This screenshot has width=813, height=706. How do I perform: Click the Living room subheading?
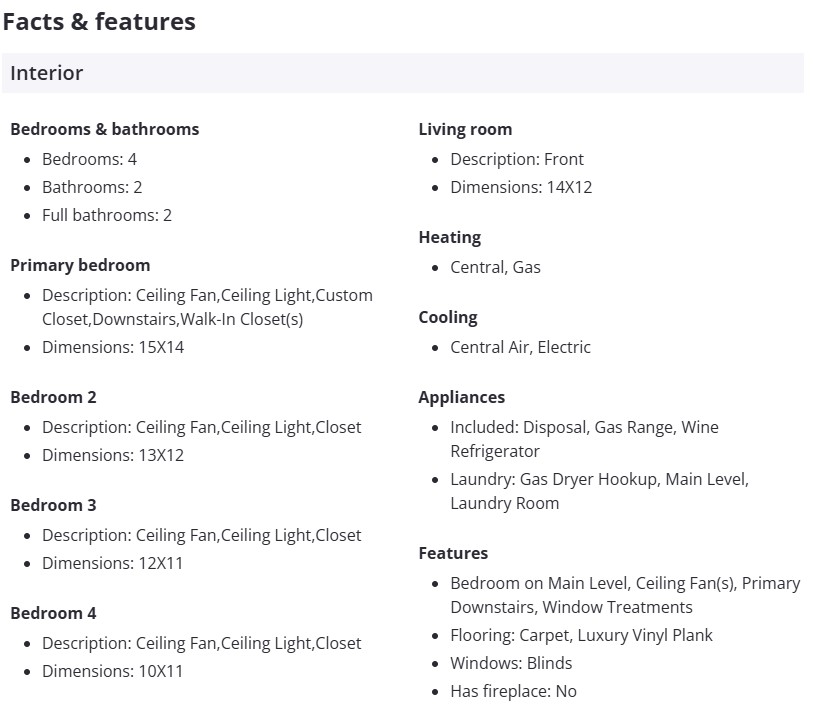tap(465, 129)
